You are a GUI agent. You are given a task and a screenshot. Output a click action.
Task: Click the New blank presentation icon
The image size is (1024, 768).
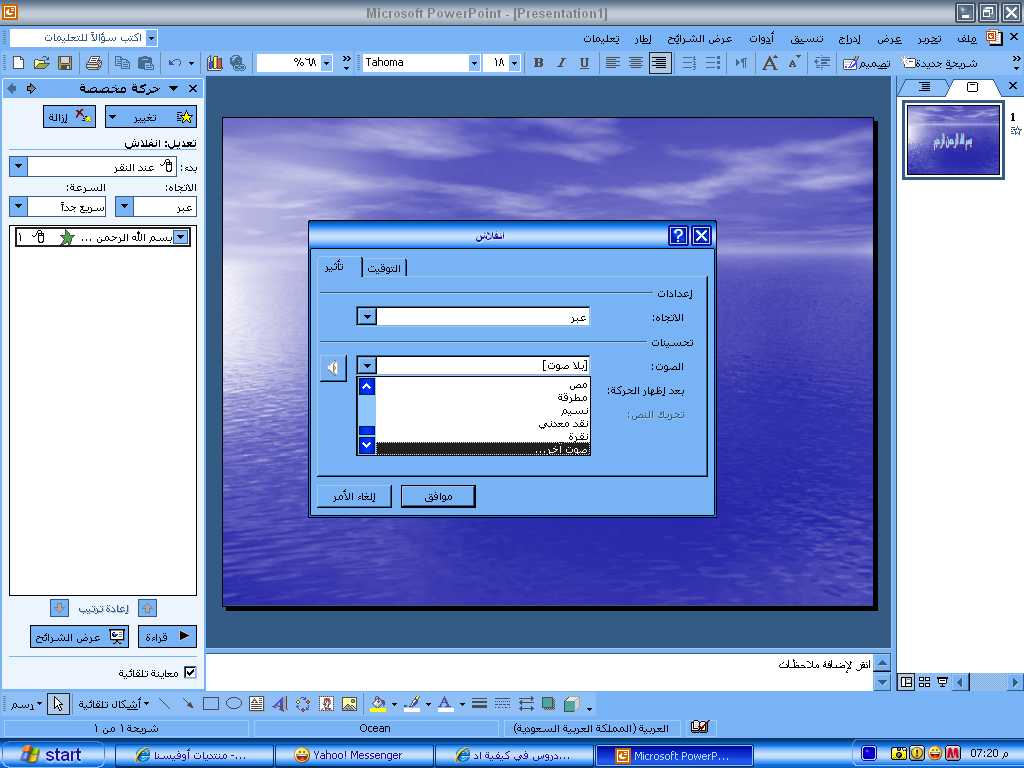(x=18, y=63)
